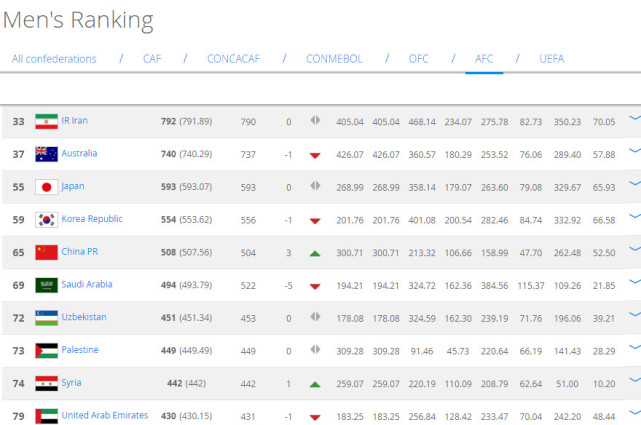641x425 pixels.
Task: Click the China PR flag icon
Action: coord(46,253)
